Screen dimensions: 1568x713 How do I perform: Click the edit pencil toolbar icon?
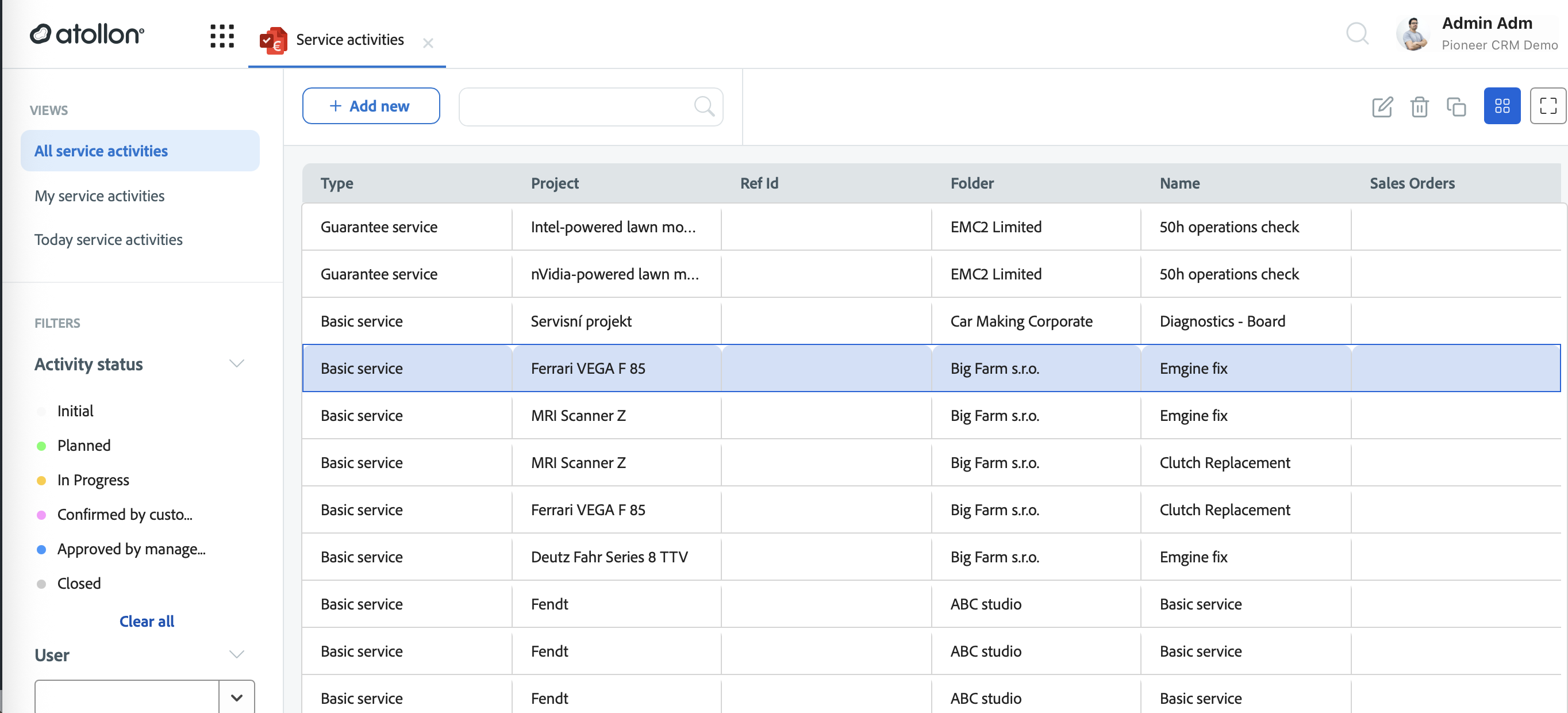(x=1382, y=106)
